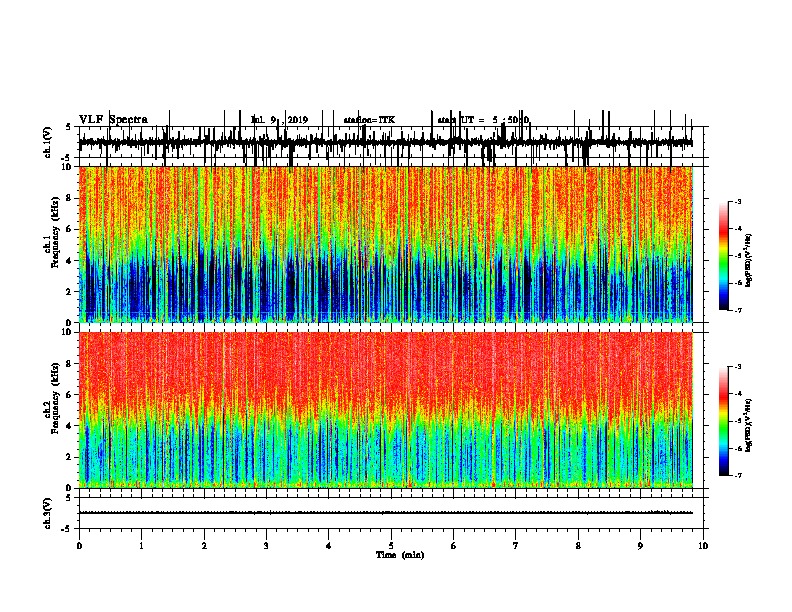Click the "-7" value below ch.2 color bar

click(737, 475)
